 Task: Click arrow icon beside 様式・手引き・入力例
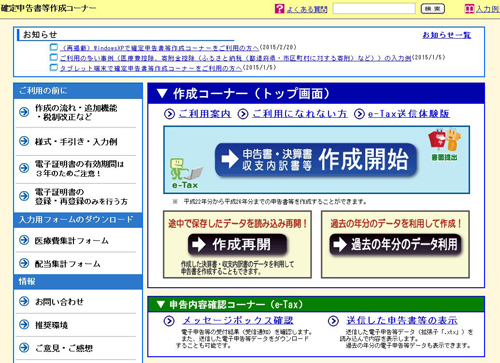[24, 141]
